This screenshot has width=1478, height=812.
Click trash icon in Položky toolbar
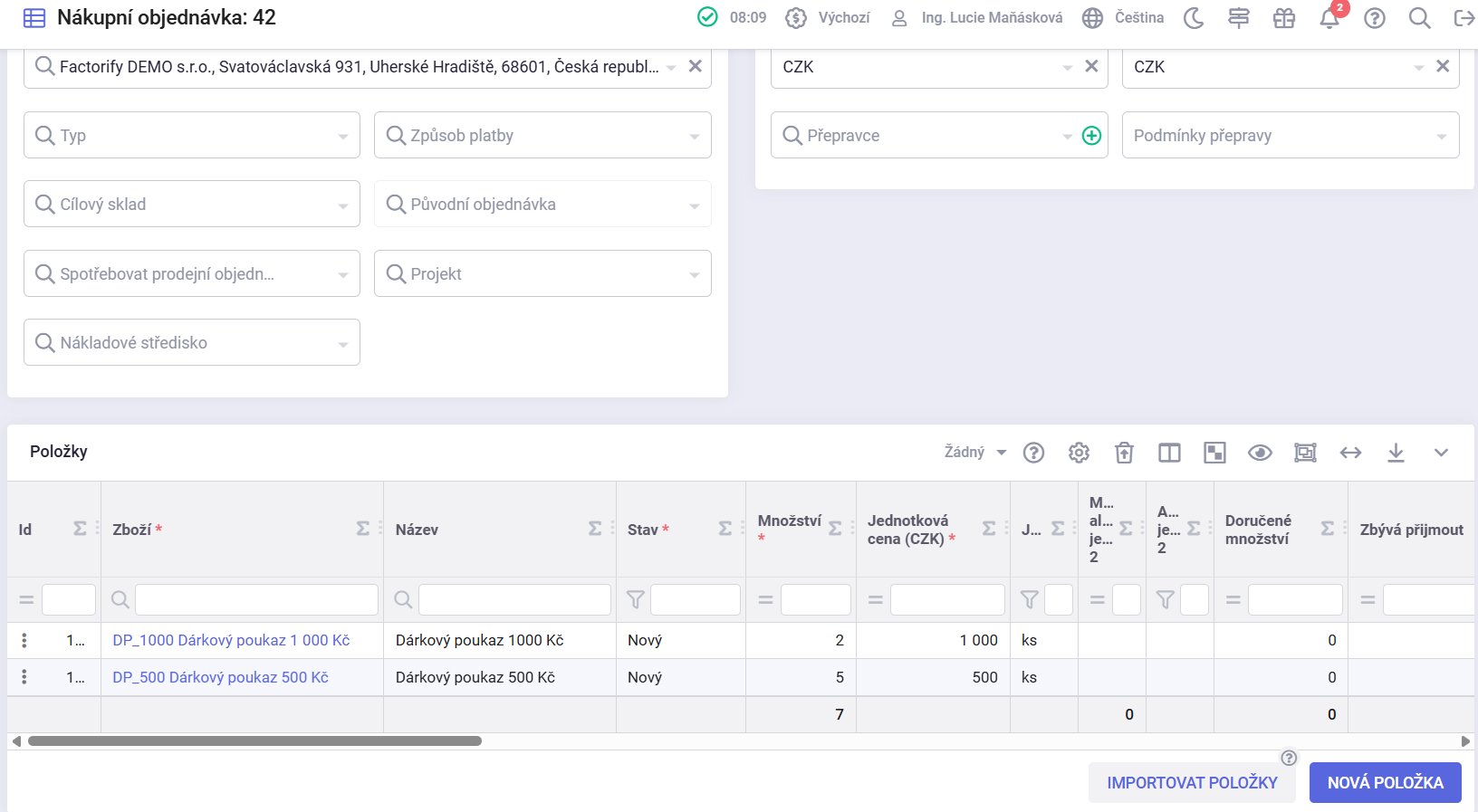(x=1124, y=453)
